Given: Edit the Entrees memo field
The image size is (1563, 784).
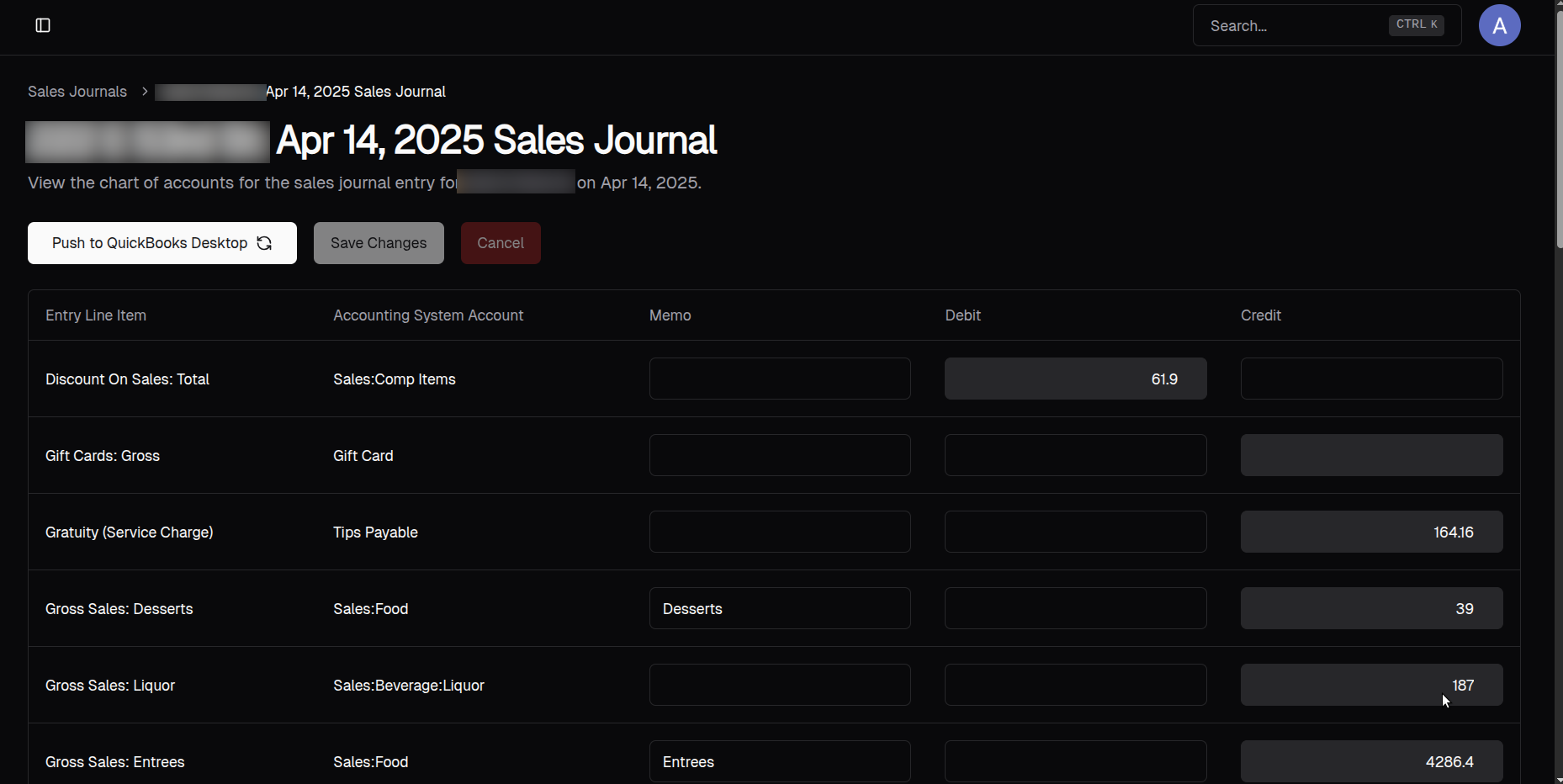Looking at the screenshot, I should point(779,761).
